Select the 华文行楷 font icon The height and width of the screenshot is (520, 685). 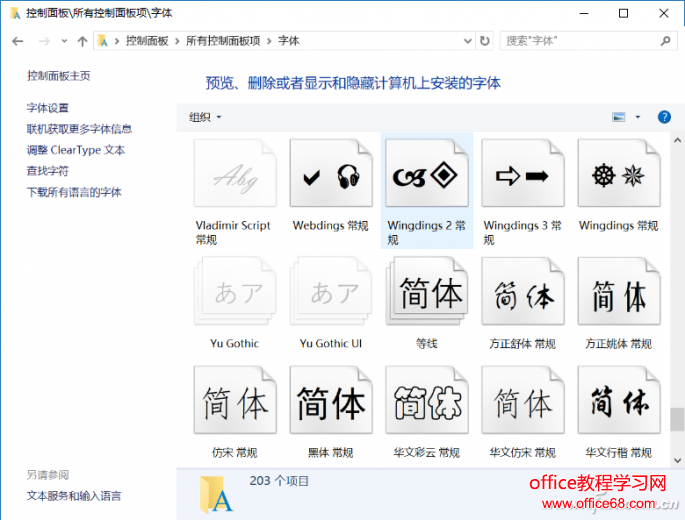point(619,400)
